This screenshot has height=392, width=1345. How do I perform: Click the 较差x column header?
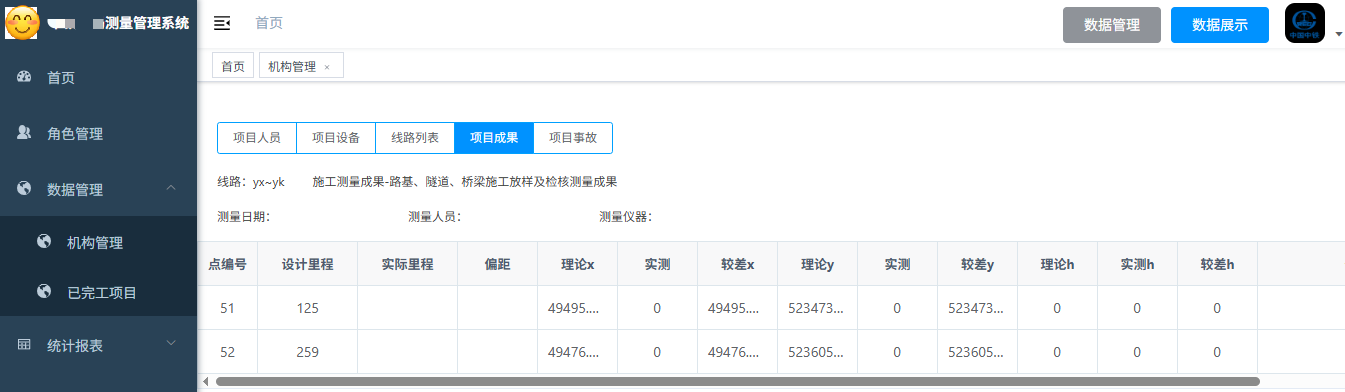tap(737, 264)
